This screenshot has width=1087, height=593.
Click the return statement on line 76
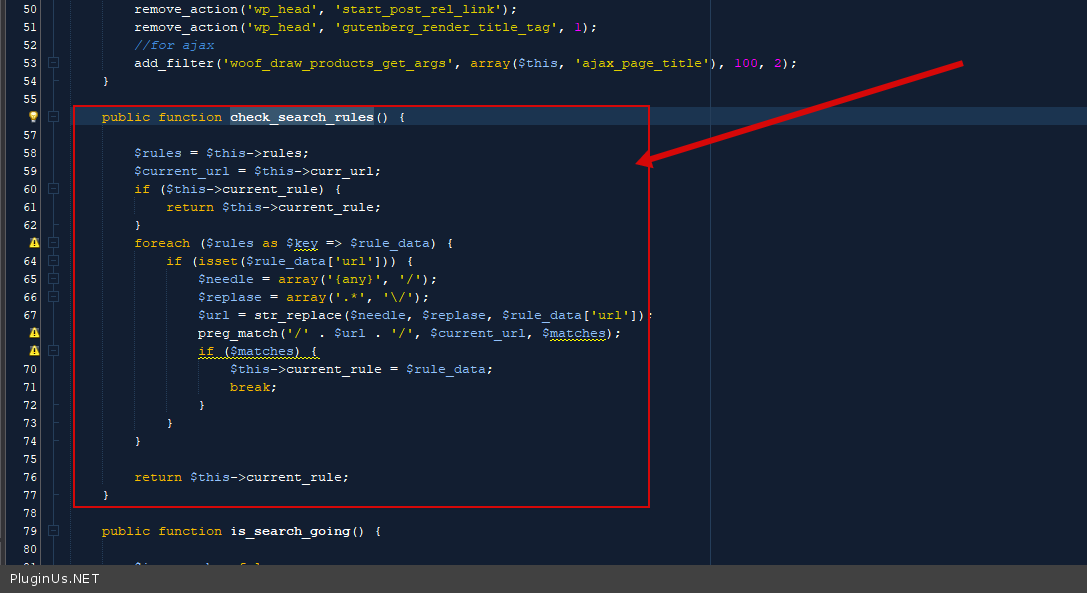[241, 478]
